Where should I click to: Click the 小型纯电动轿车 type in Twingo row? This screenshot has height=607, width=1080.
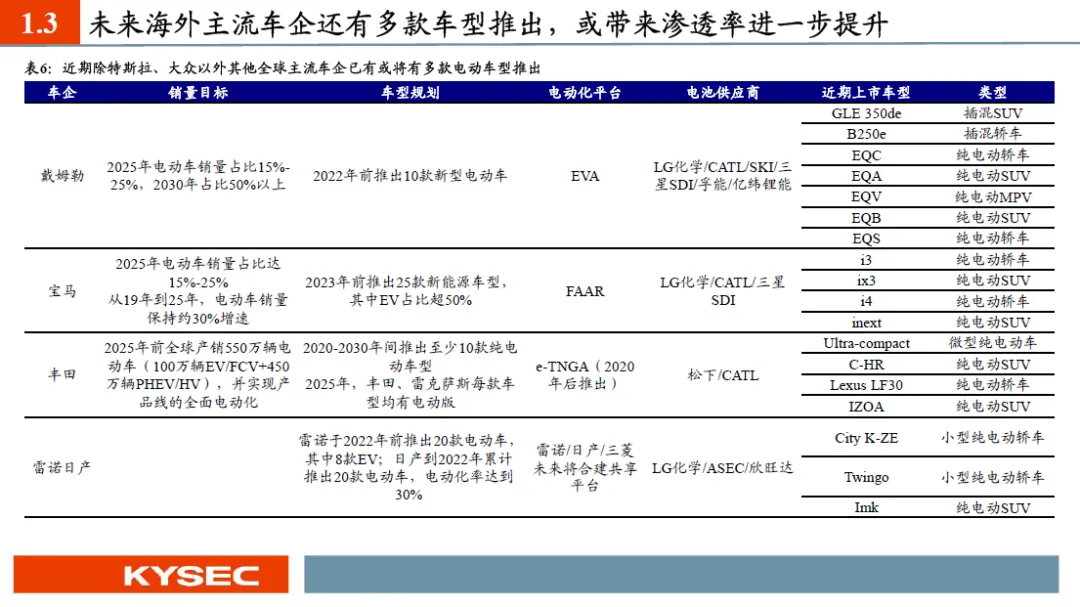[x=993, y=477]
